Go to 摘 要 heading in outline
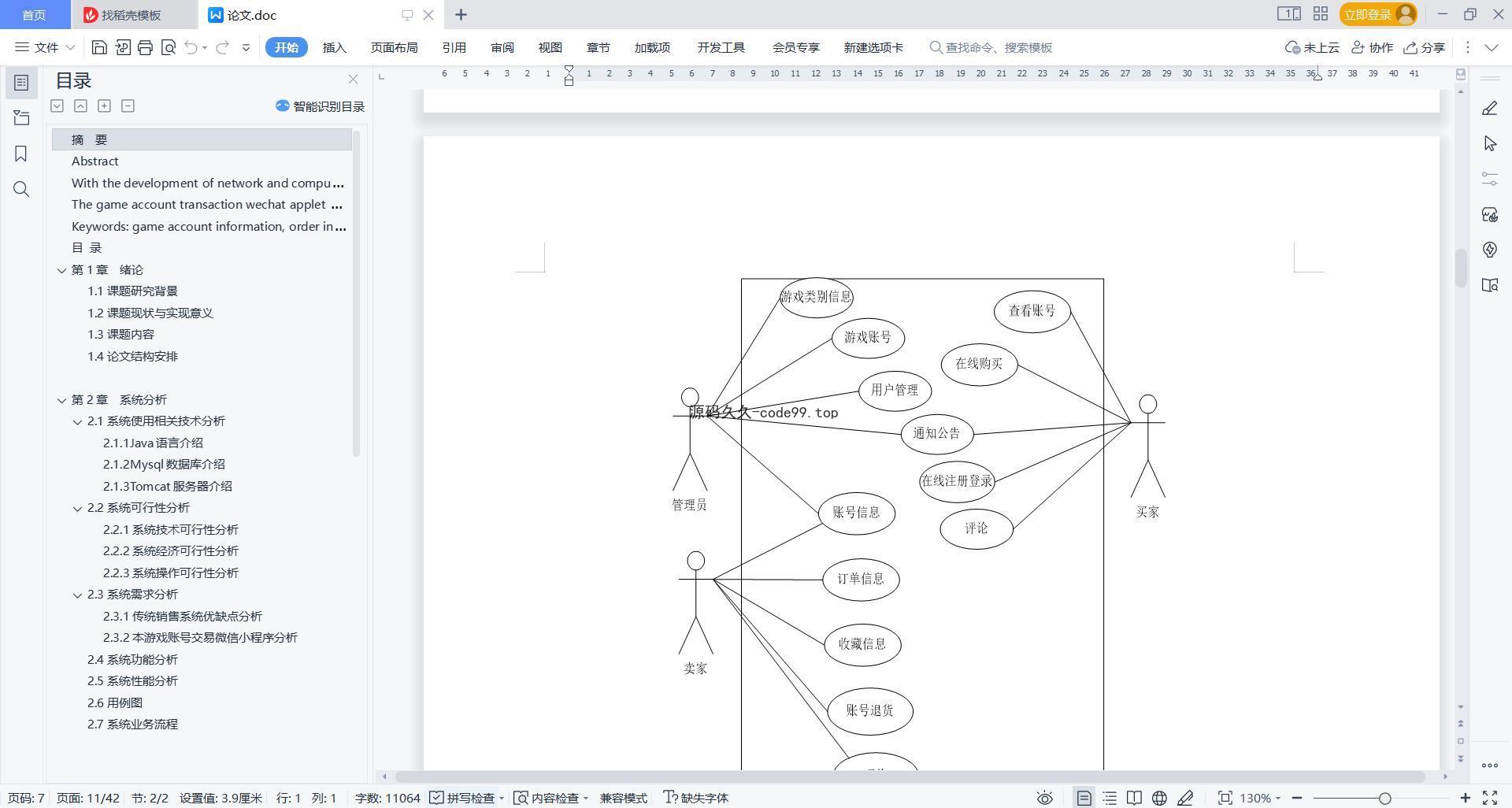The height and width of the screenshot is (808, 1512). [202, 139]
